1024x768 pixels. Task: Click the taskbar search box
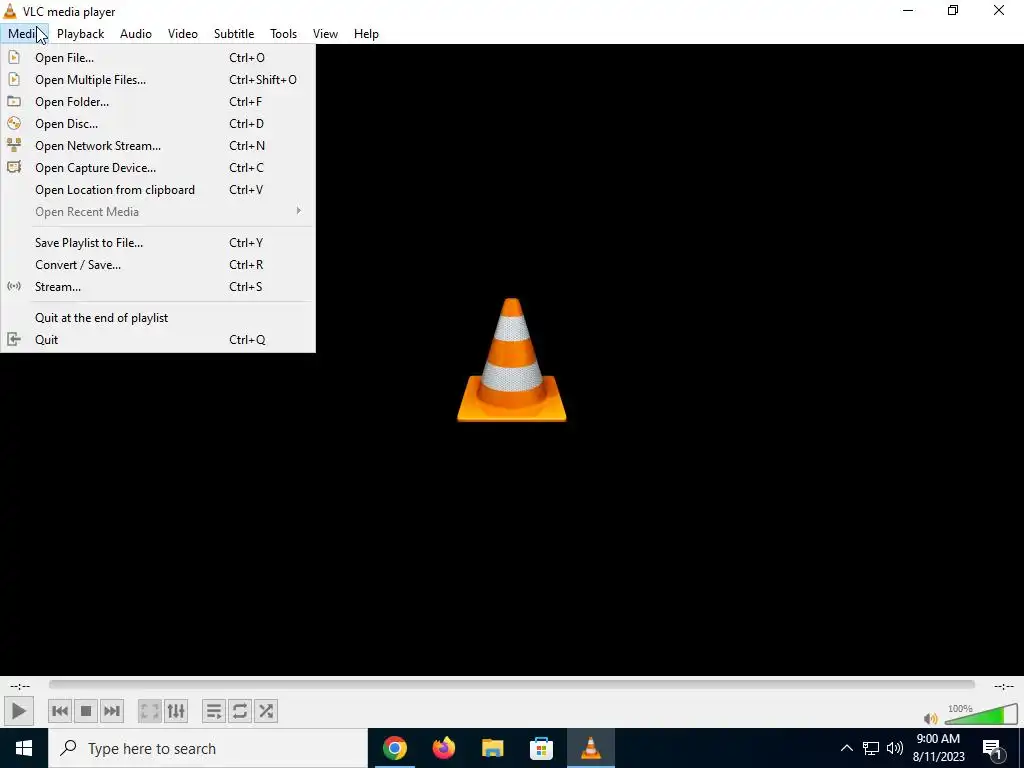[208, 748]
